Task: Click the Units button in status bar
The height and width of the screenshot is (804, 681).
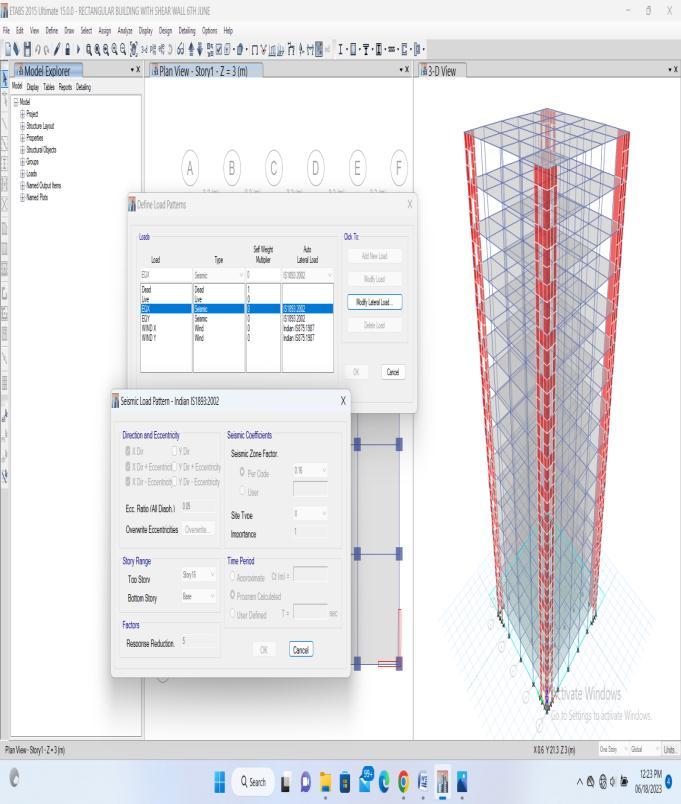Action: pyautogui.click(x=669, y=750)
